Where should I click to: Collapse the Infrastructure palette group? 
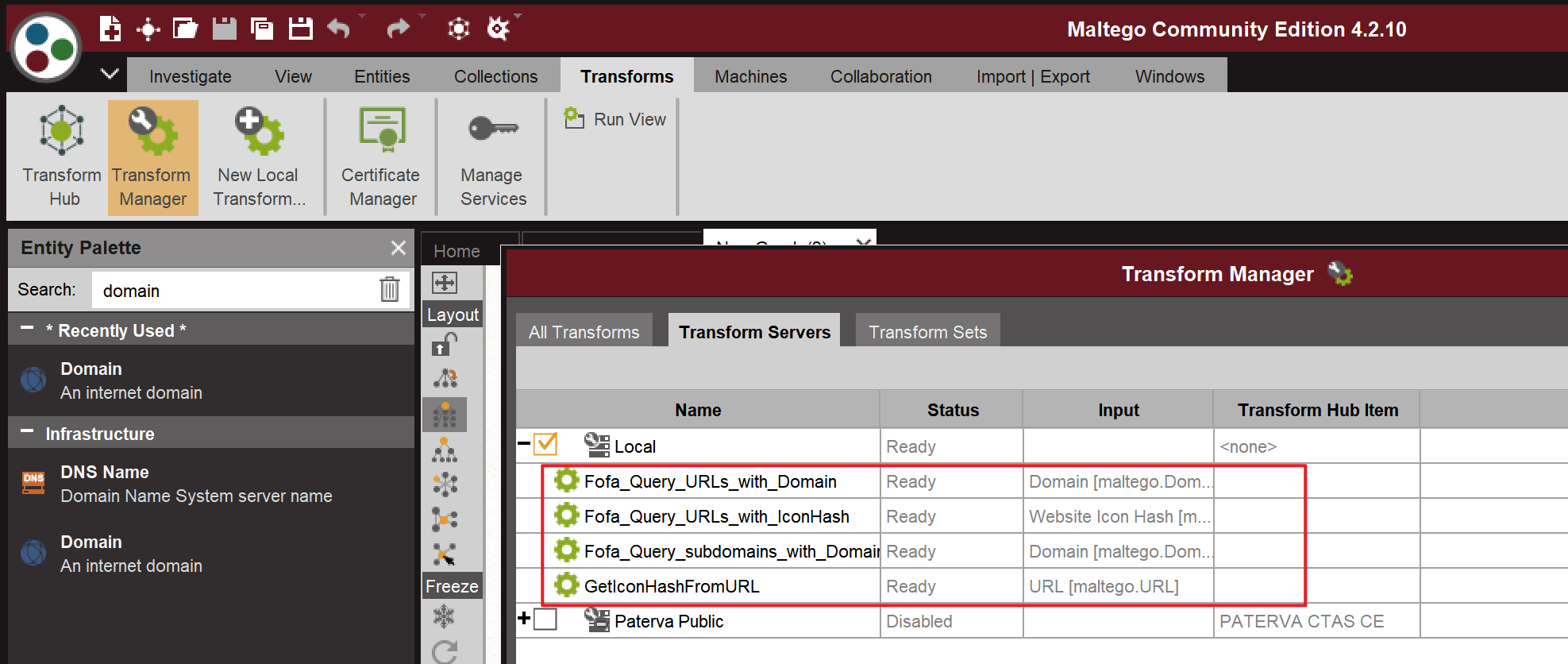point(27,432)
